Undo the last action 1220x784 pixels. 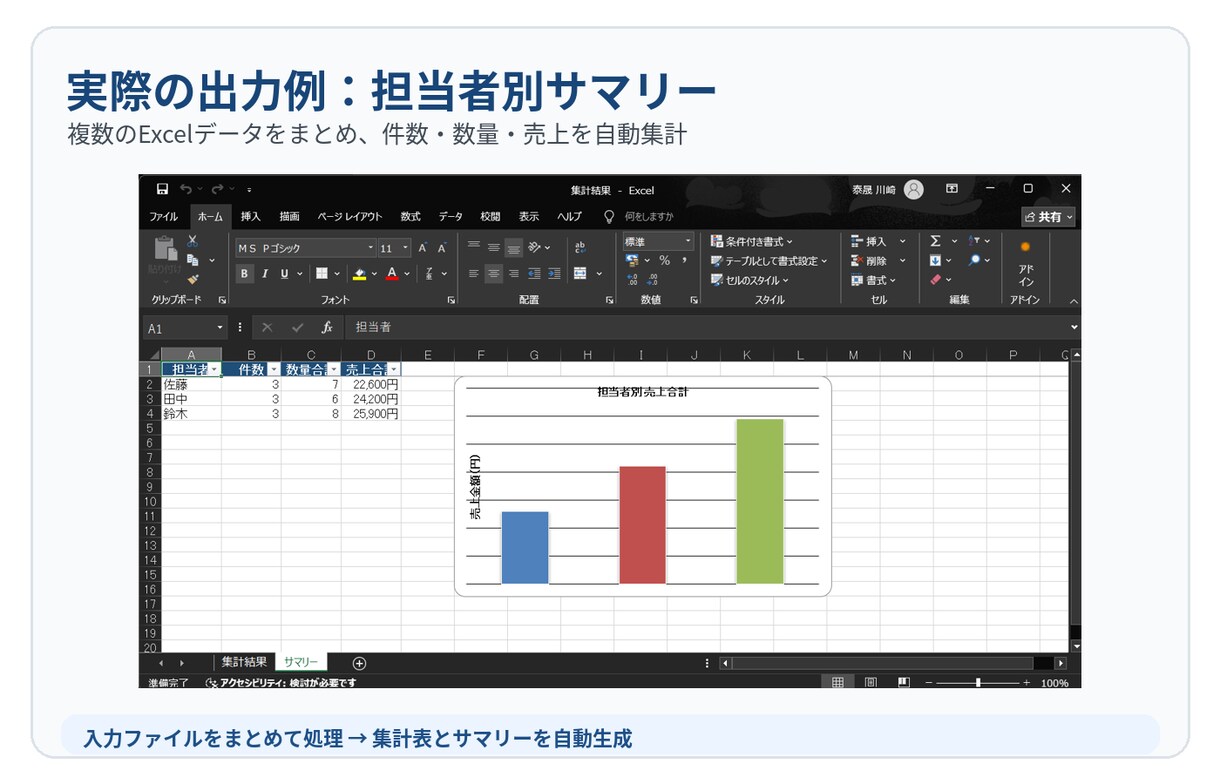point(186,189)
